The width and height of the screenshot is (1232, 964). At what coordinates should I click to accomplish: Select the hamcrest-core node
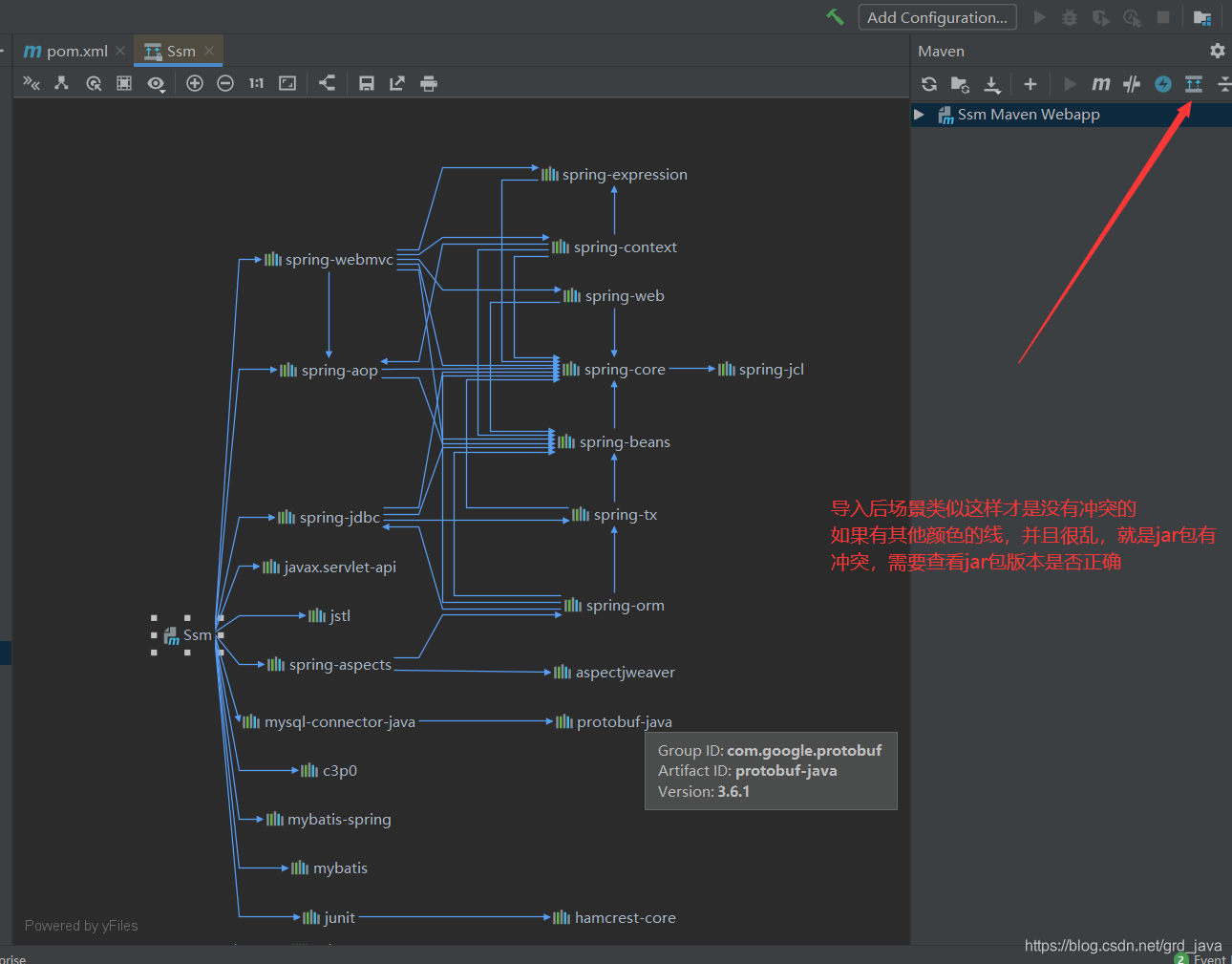click(x=614, y=917)
